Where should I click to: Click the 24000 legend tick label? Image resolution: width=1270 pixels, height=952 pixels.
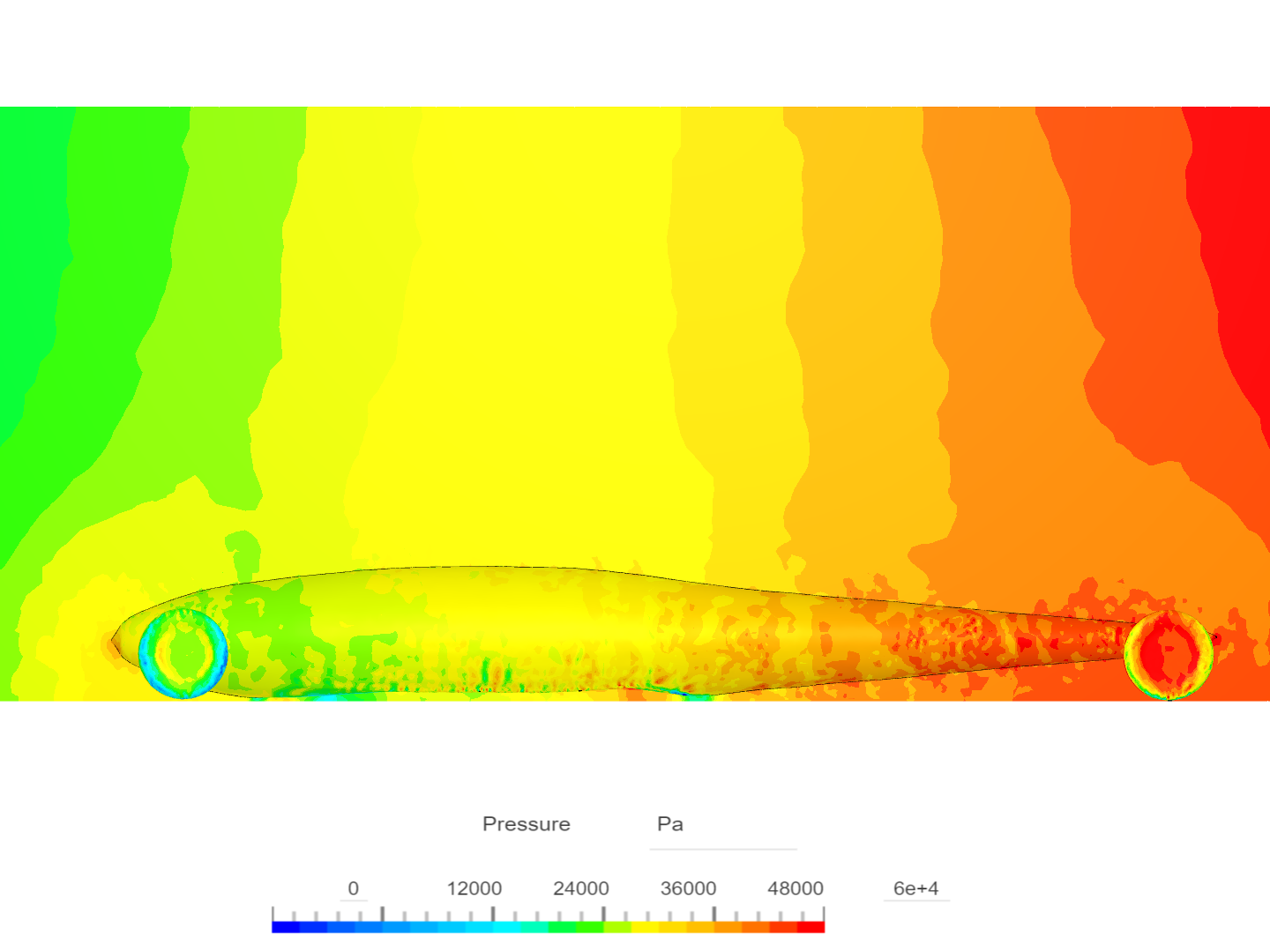click(x=581, y=889)
